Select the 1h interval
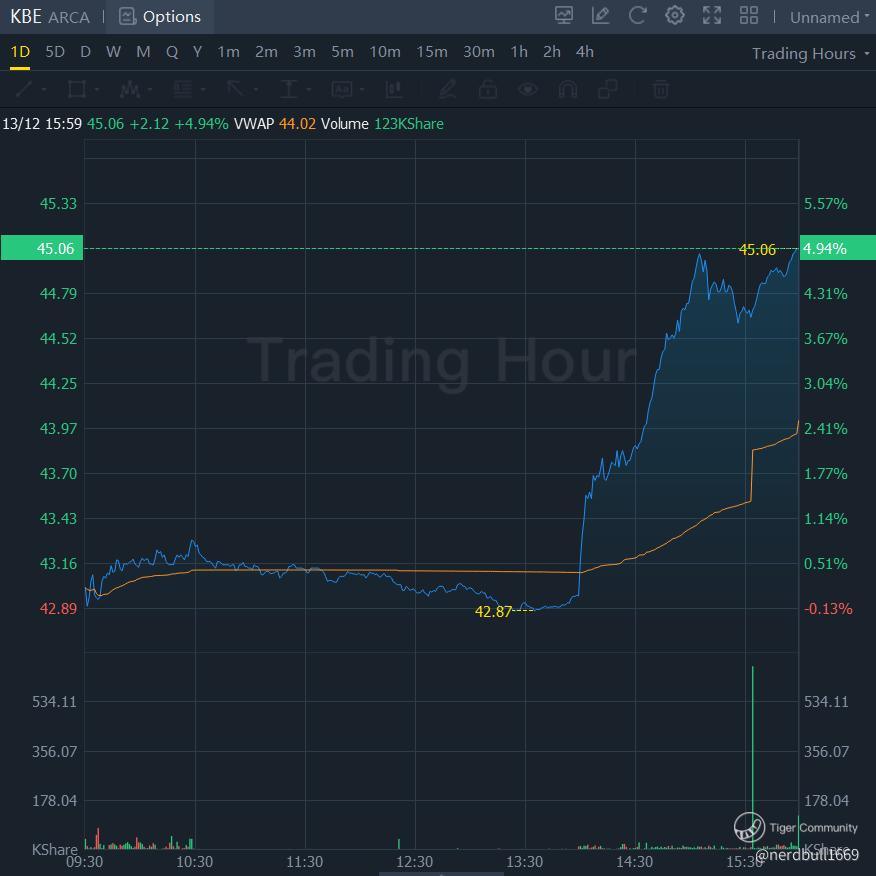Screen dimensions: 876x876 coord(519,52)
